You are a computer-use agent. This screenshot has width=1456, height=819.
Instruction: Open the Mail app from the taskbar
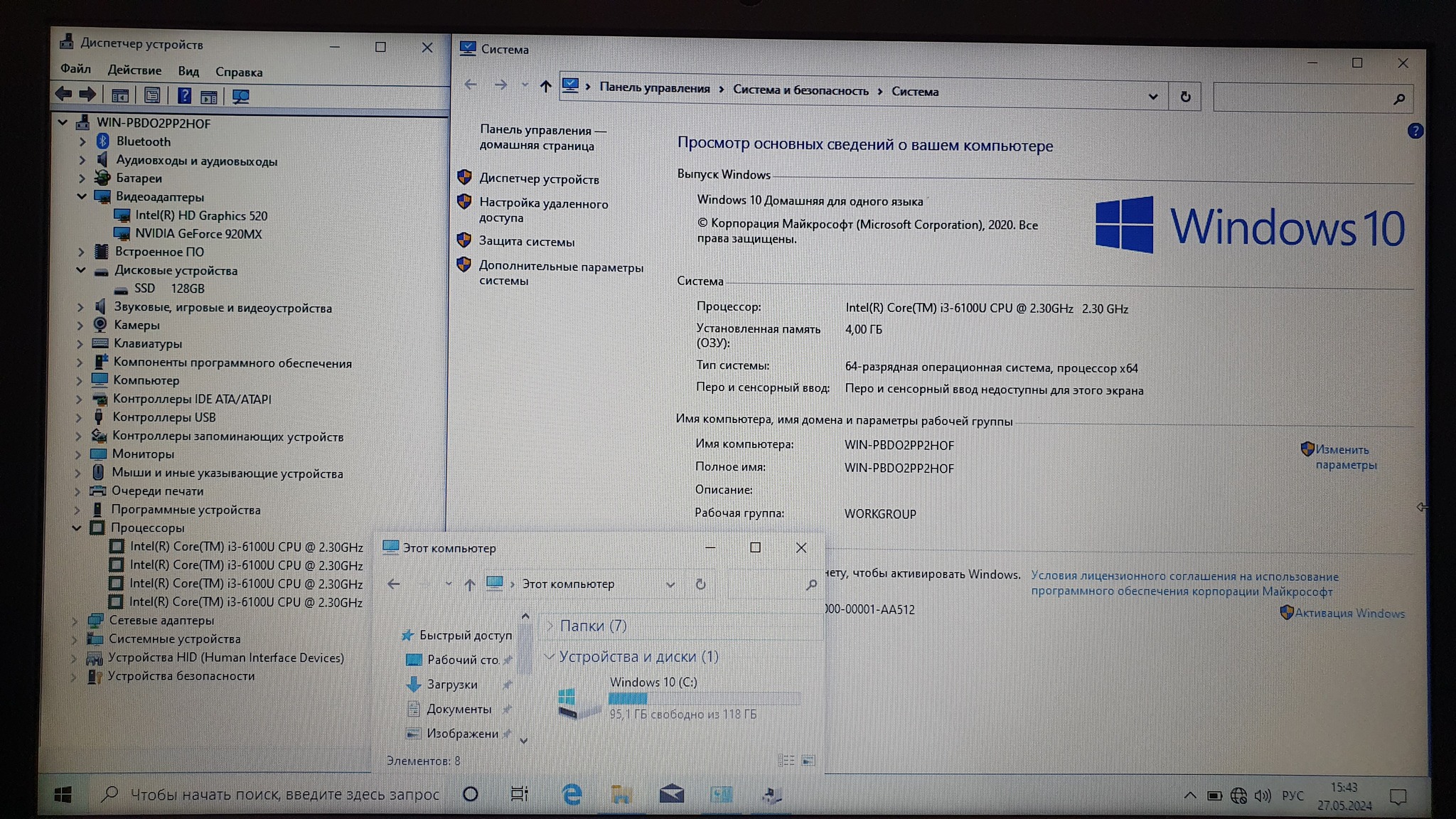pos(671,794)
